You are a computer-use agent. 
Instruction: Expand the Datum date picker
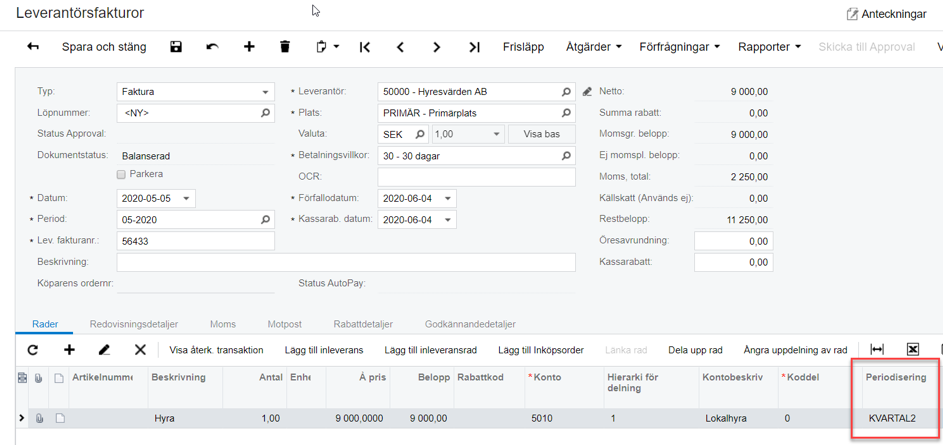tap(187, 199)
